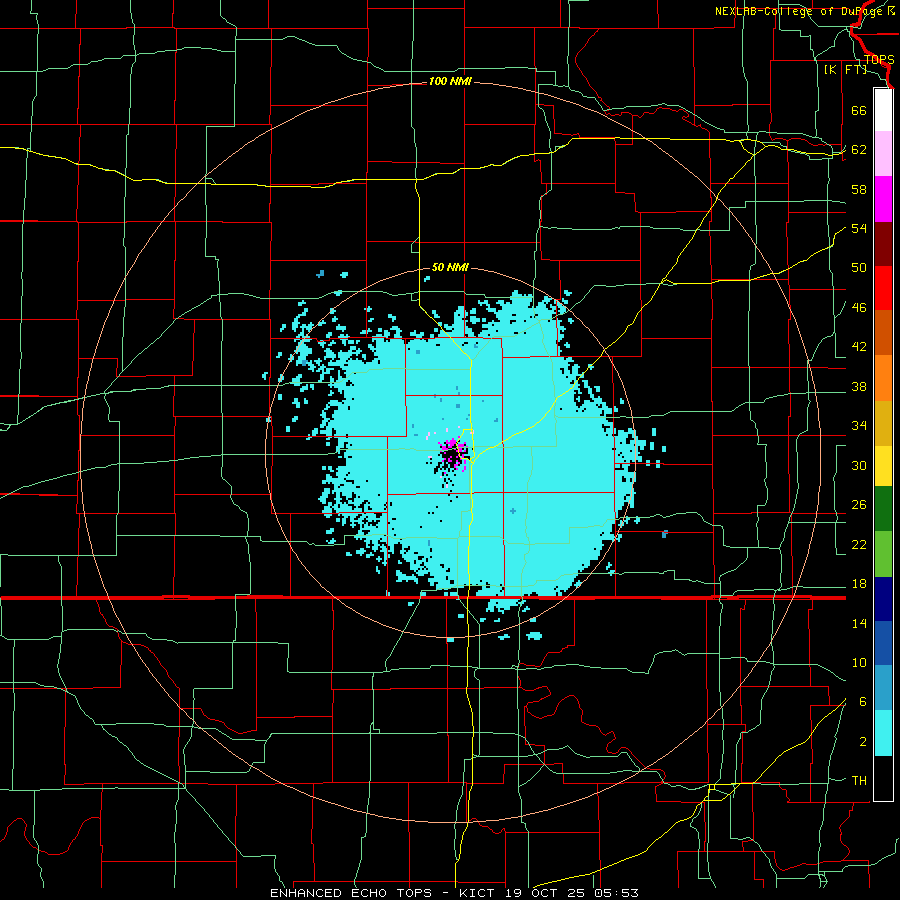Click the 62 value on the scale
Screen dimensions: 900x900
pos(859,150)
